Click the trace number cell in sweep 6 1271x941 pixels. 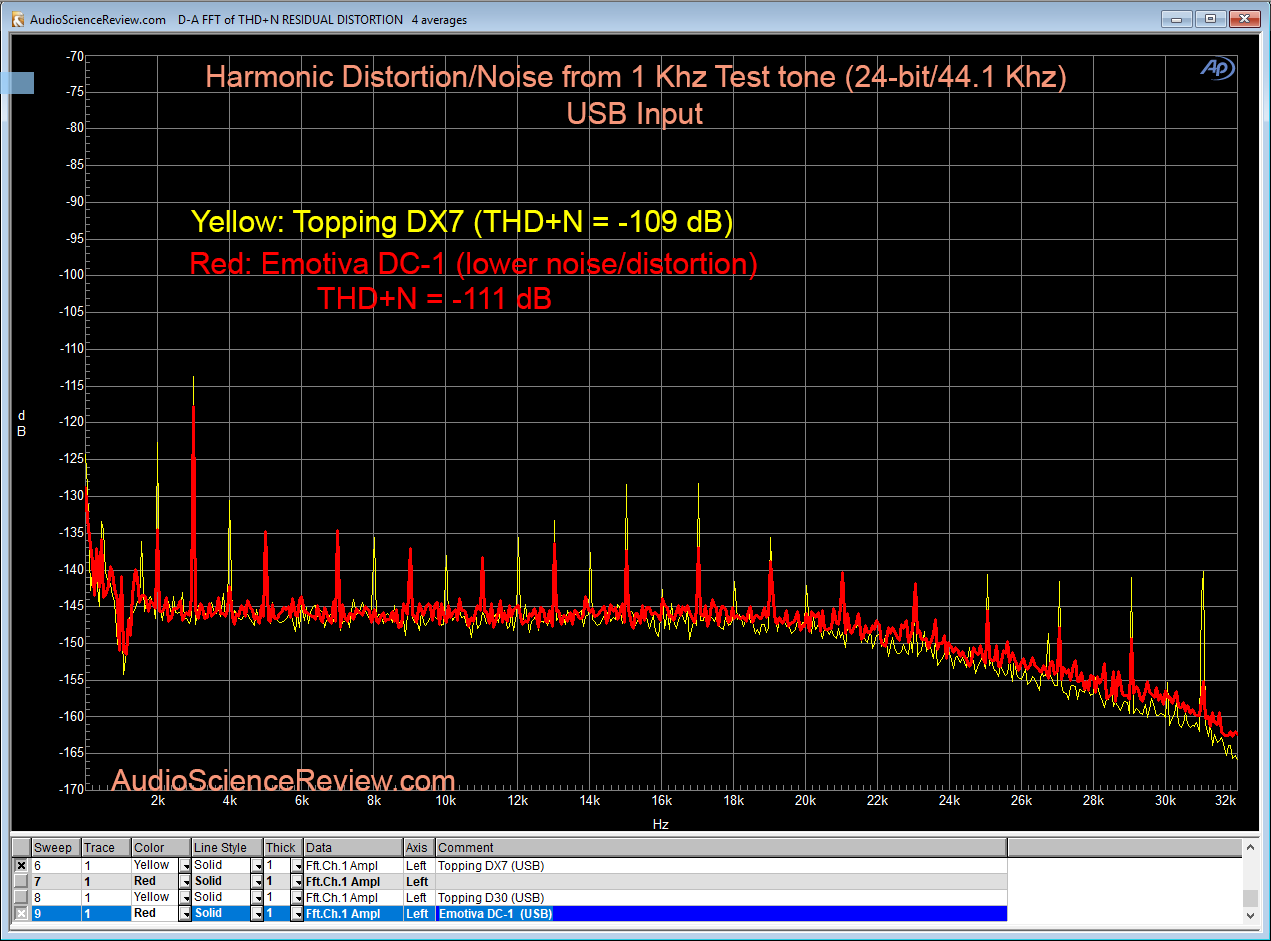point(106,866)
